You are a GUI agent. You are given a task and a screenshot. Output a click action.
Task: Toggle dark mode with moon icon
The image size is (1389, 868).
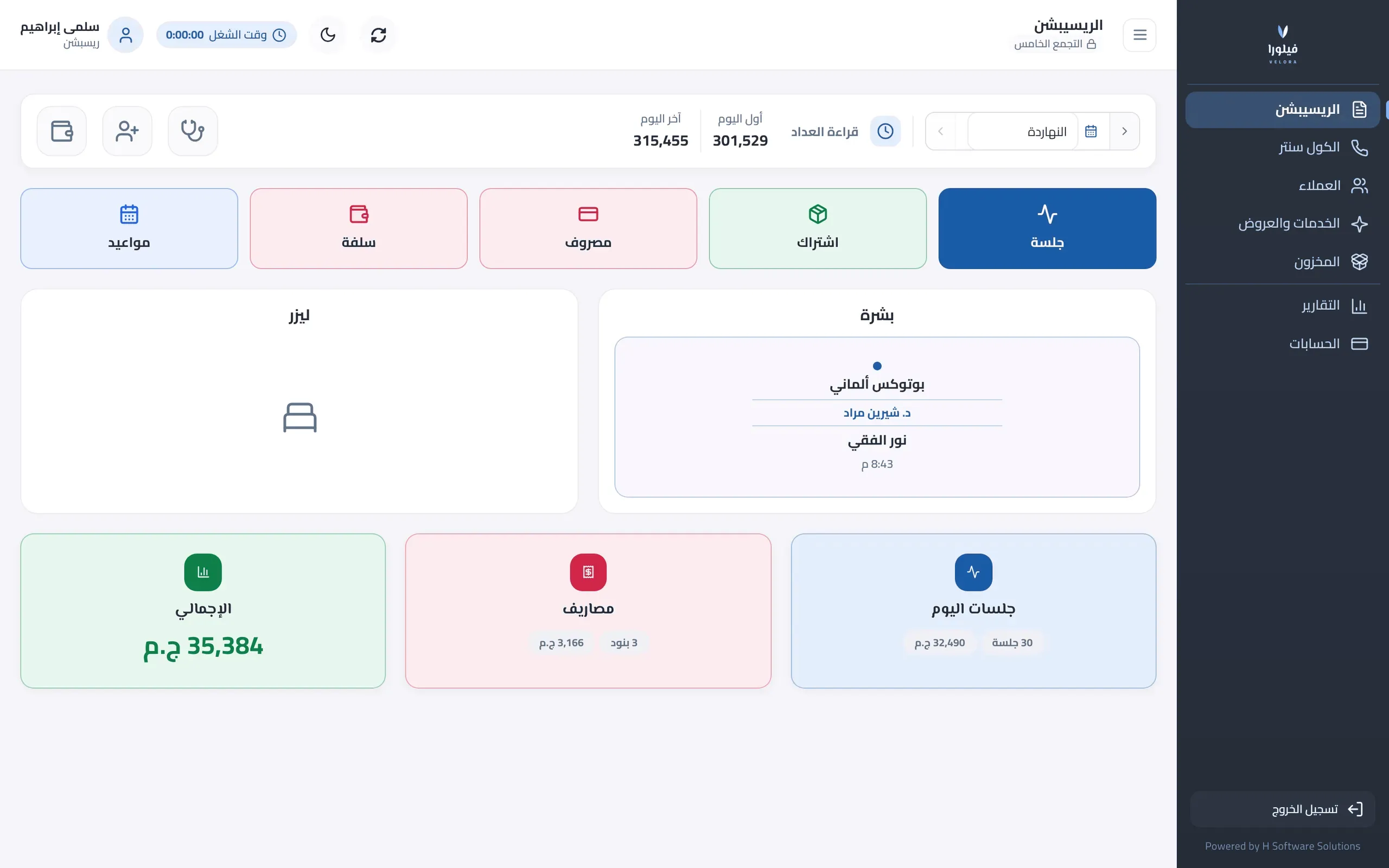(328, 35)
